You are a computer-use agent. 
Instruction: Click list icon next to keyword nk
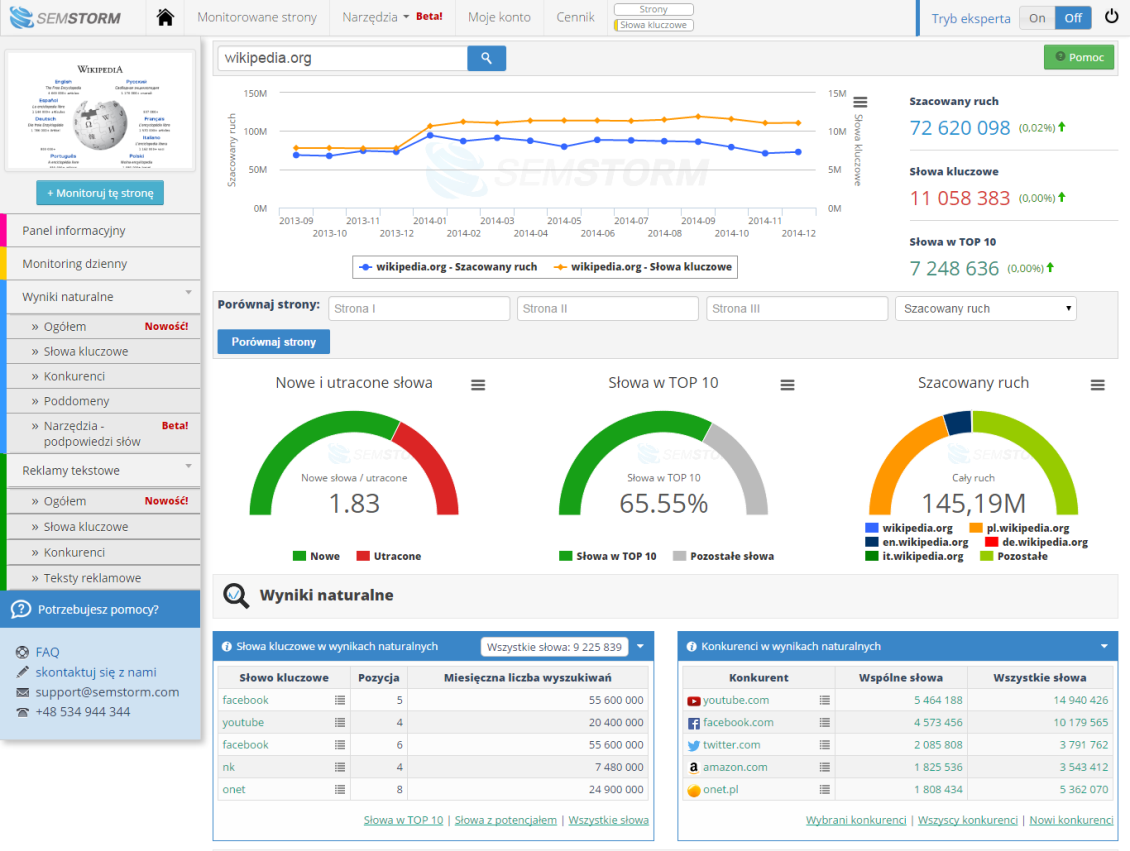click(339, 767)
